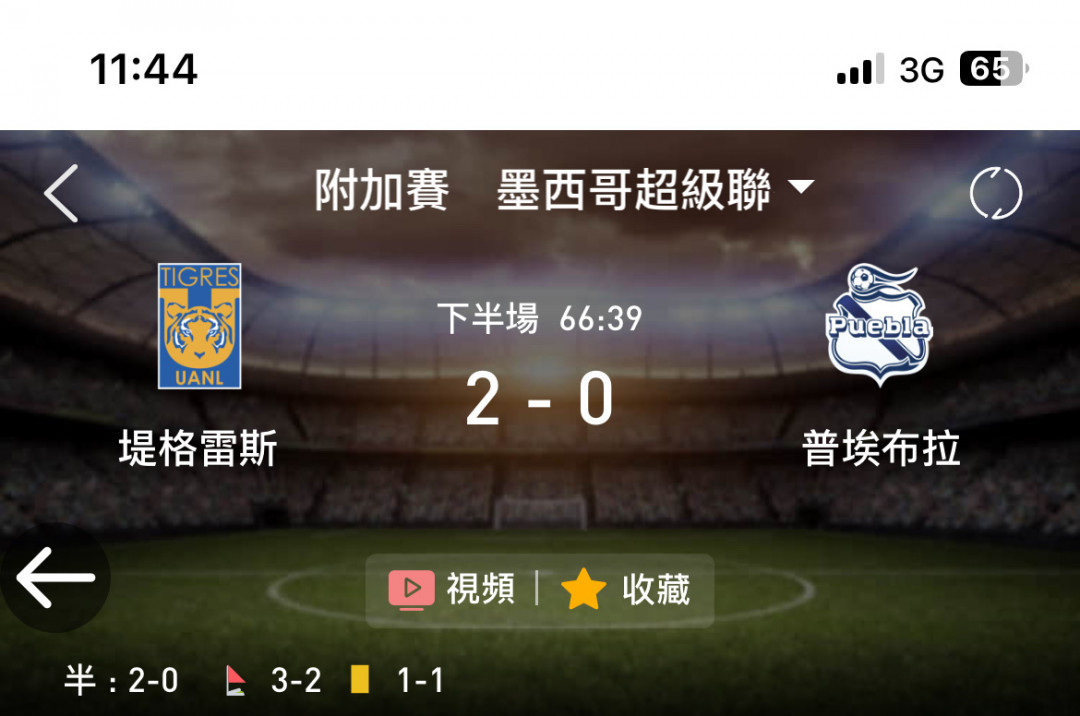Open the Tigres UANL team logo
The width and height of the screenshot is (1080, 716).
point(200,326)
